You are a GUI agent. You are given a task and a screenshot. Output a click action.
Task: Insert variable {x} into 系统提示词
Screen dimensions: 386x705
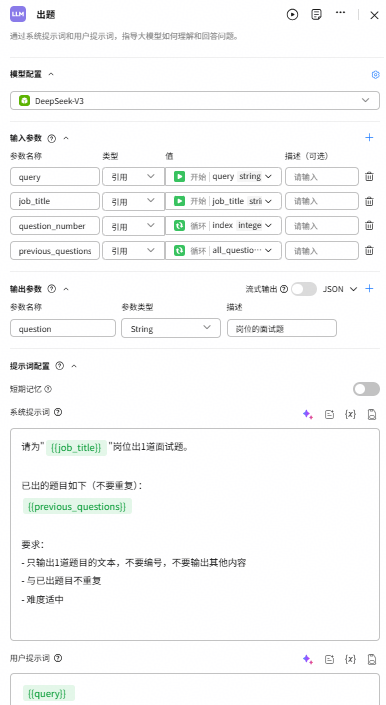[x=350, y=415]
